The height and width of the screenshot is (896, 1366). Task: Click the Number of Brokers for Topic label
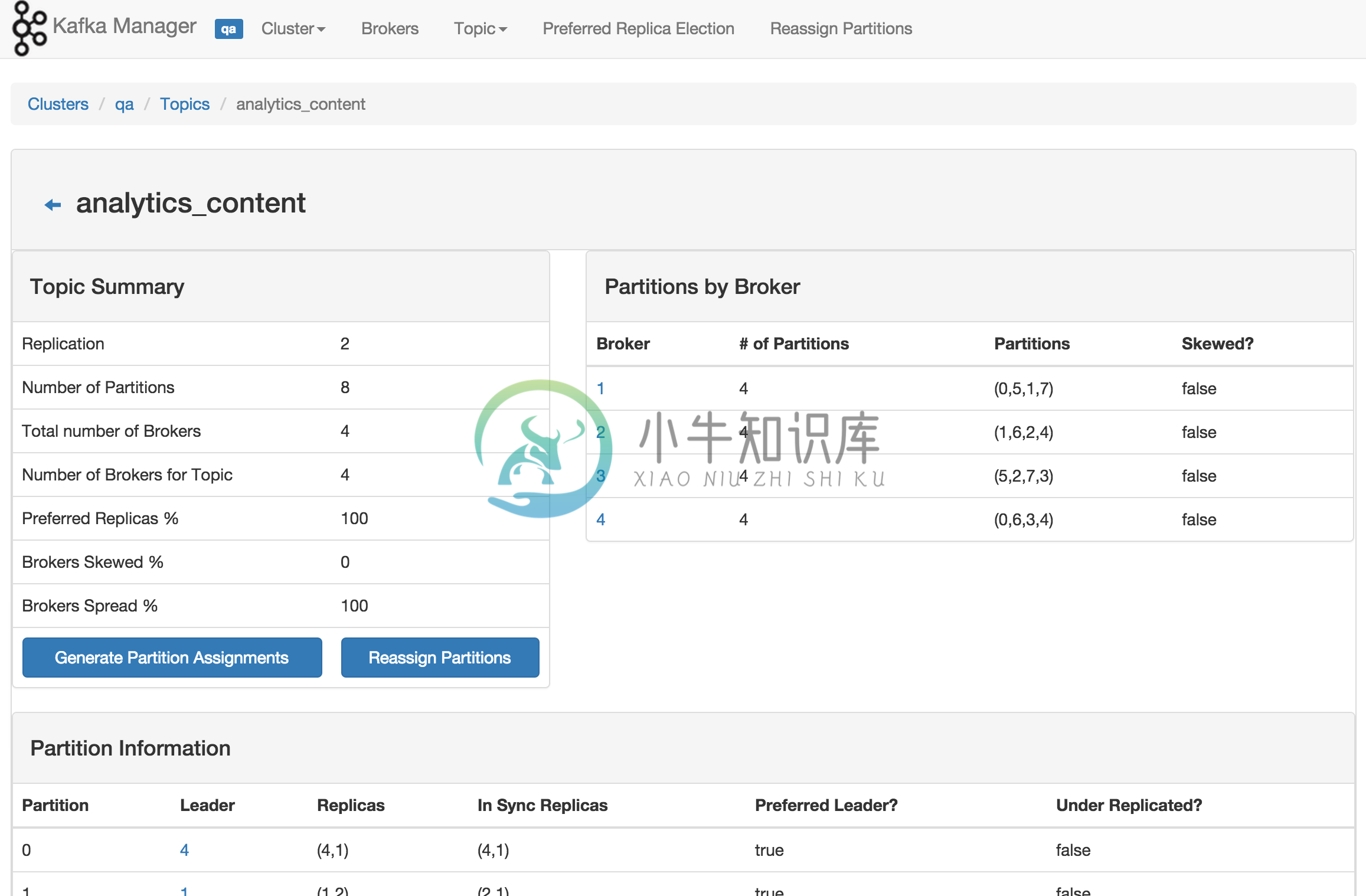[127, 475]
